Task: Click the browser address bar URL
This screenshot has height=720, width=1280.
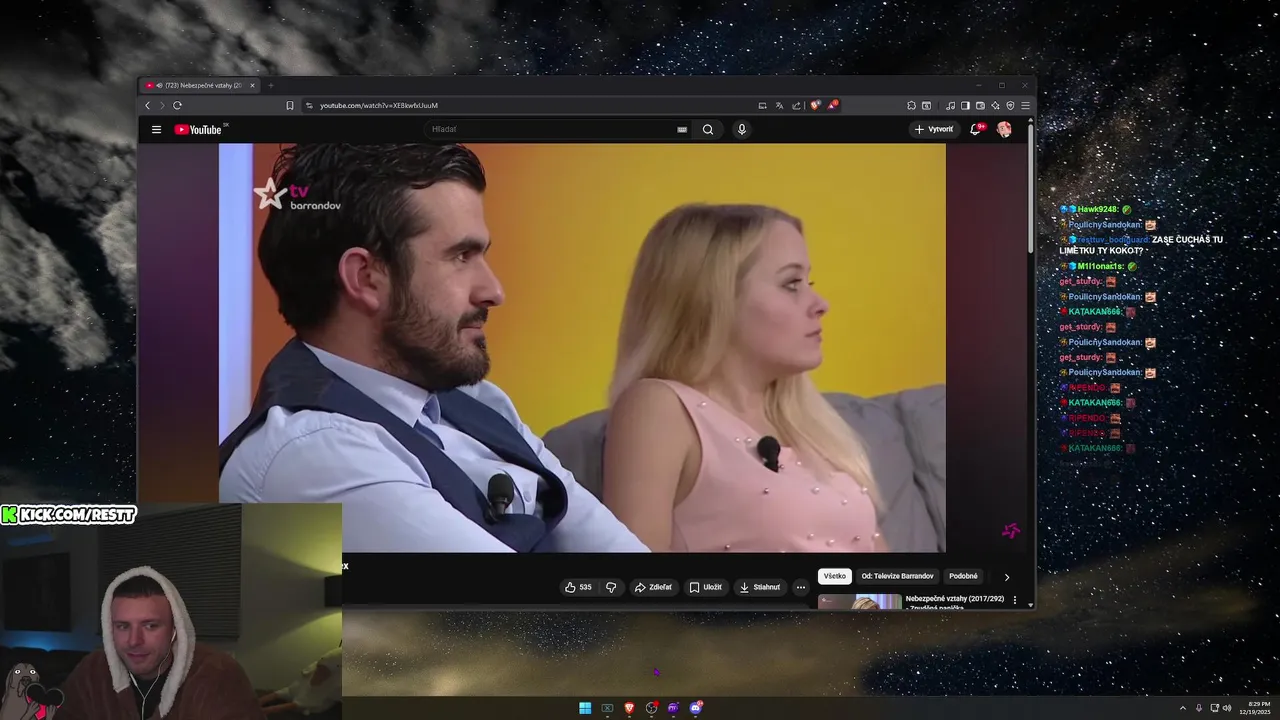Action: coord(379,105)
